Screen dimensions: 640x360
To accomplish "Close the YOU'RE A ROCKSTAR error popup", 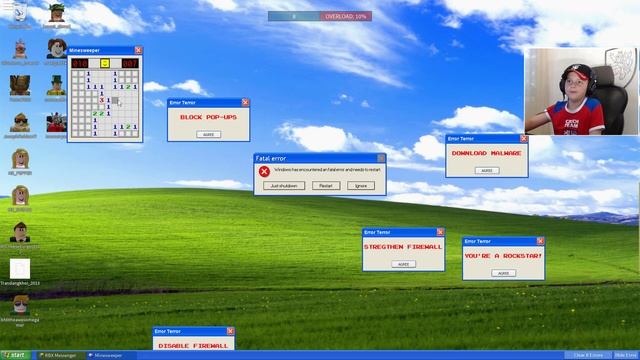I will pos(540,241).
